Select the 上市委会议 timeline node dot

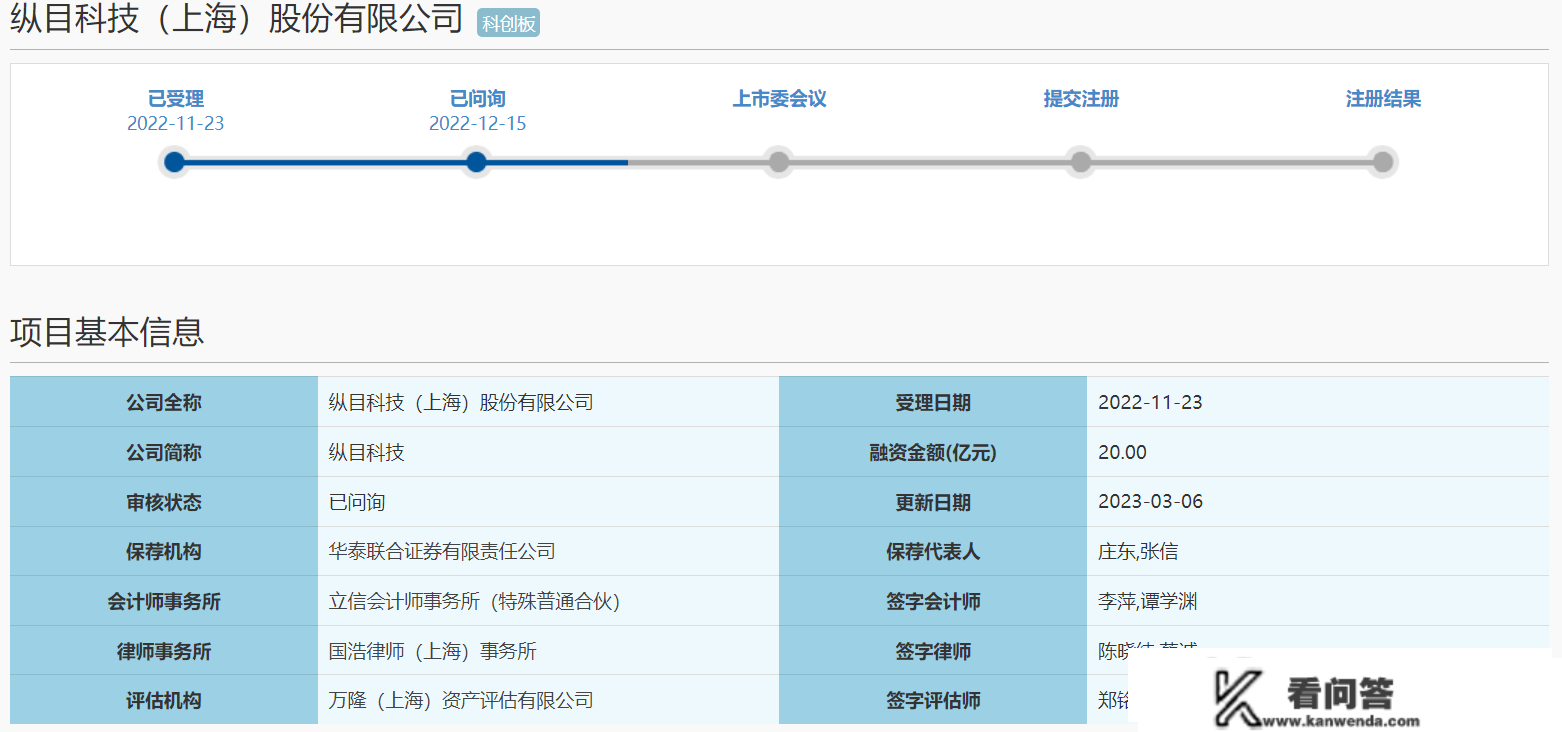click(779, 162)
